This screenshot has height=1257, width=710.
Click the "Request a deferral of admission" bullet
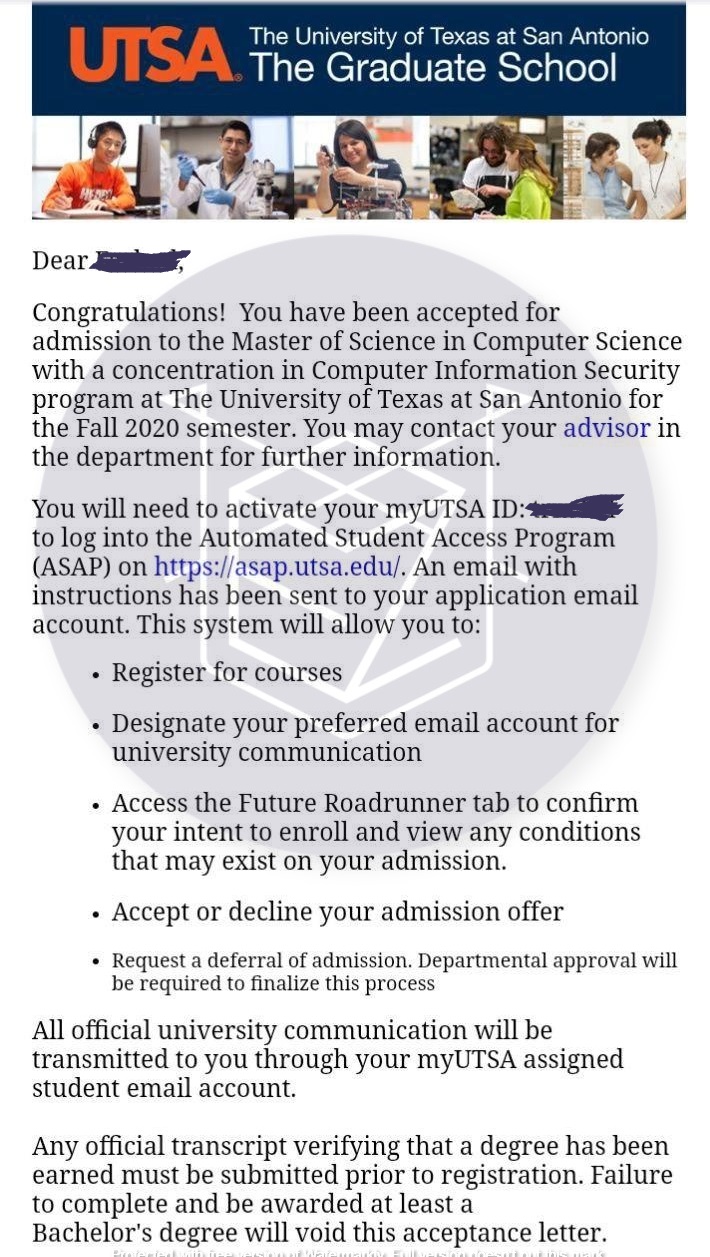click(x=394, y=971)
